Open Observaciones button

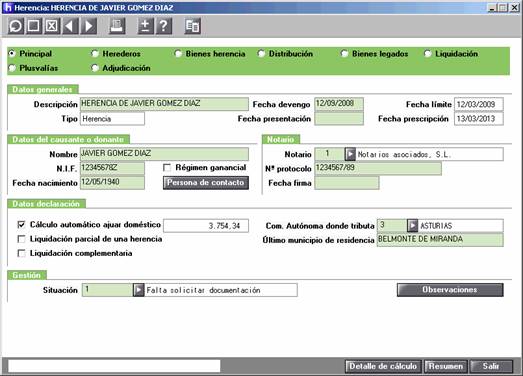[450, 290]
